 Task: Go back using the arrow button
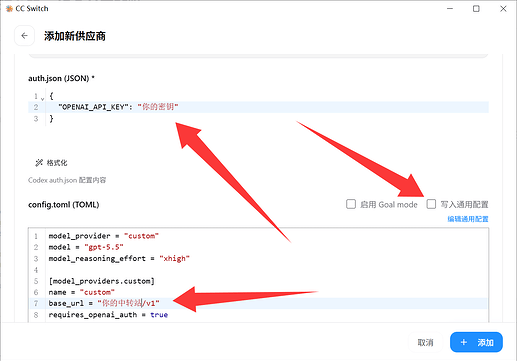click(x=24, y=36)
